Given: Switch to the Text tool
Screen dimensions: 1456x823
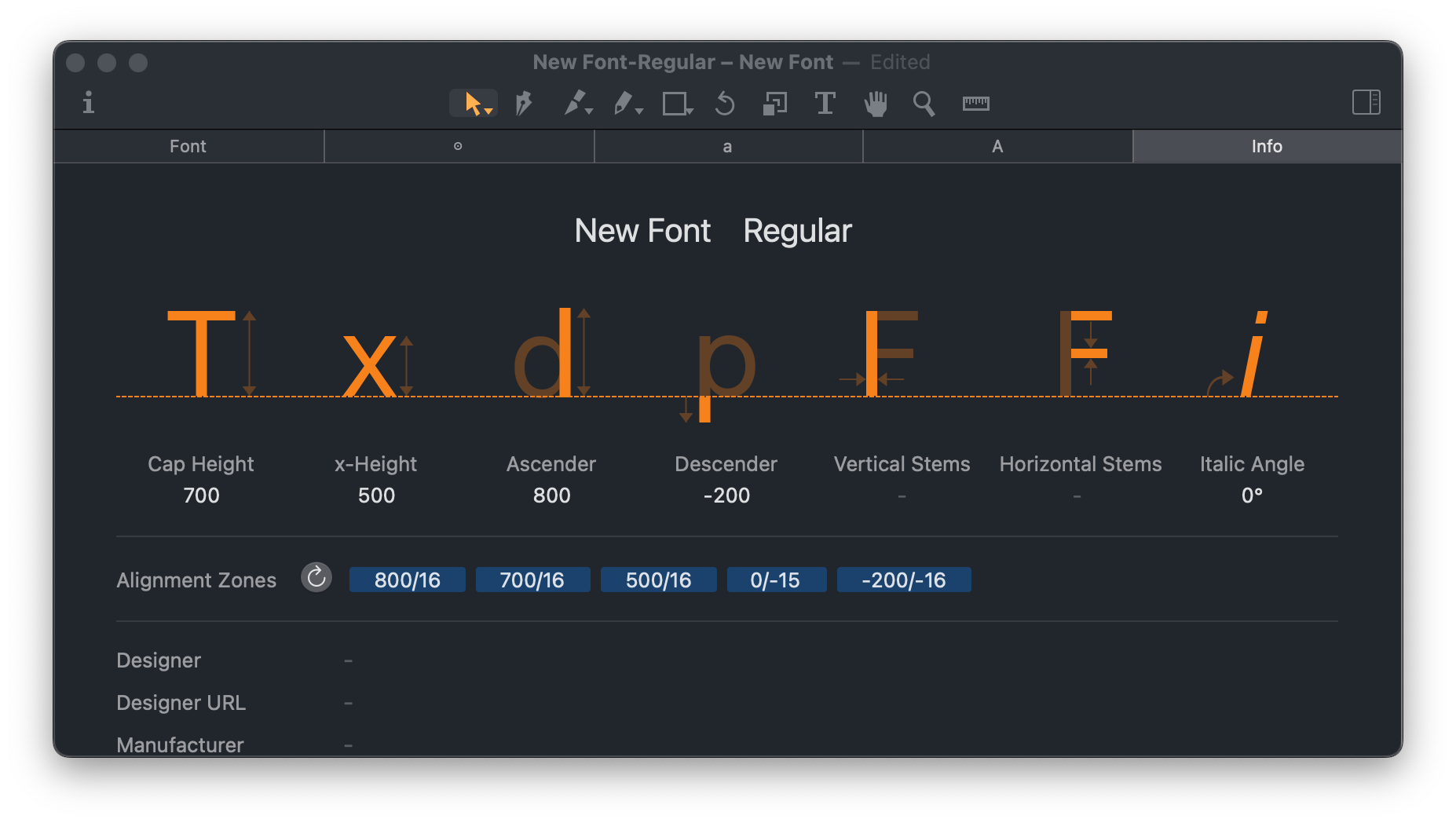Looking at the screenshot, I should coord(825,103).
